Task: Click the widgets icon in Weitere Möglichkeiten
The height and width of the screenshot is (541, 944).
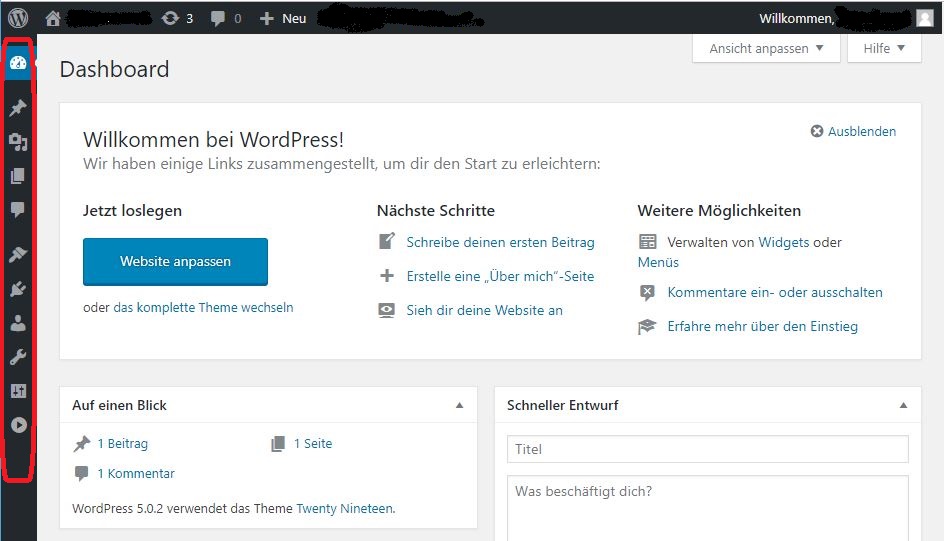Action: [x=647, y=242]
